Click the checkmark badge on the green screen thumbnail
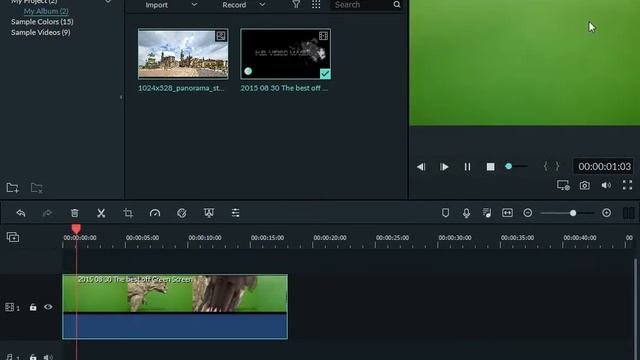The width and height of the screenshot is (640, 360). [x=325, y=73]
